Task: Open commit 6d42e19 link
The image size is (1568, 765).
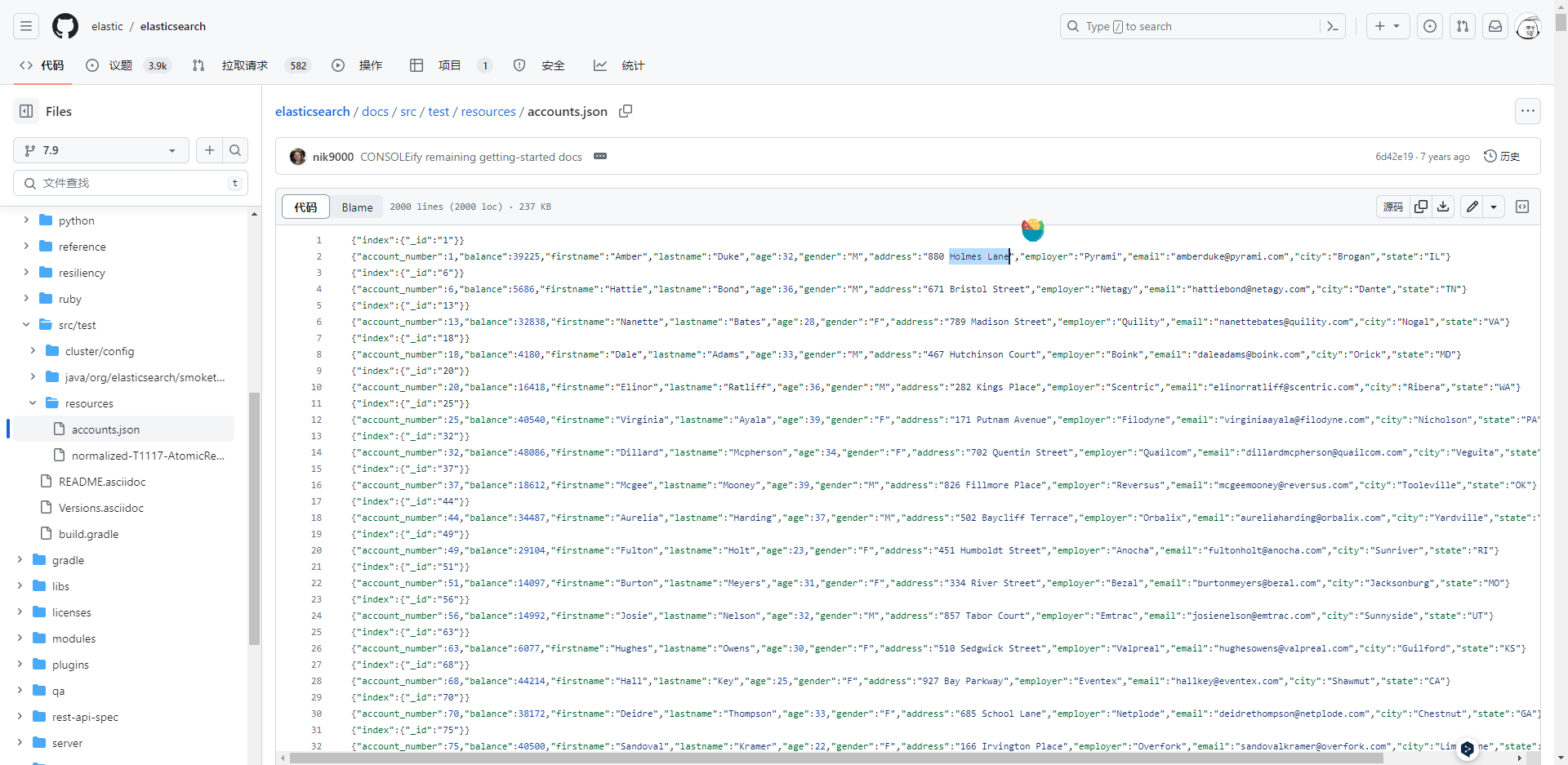Action: (x=1394, y=156)
